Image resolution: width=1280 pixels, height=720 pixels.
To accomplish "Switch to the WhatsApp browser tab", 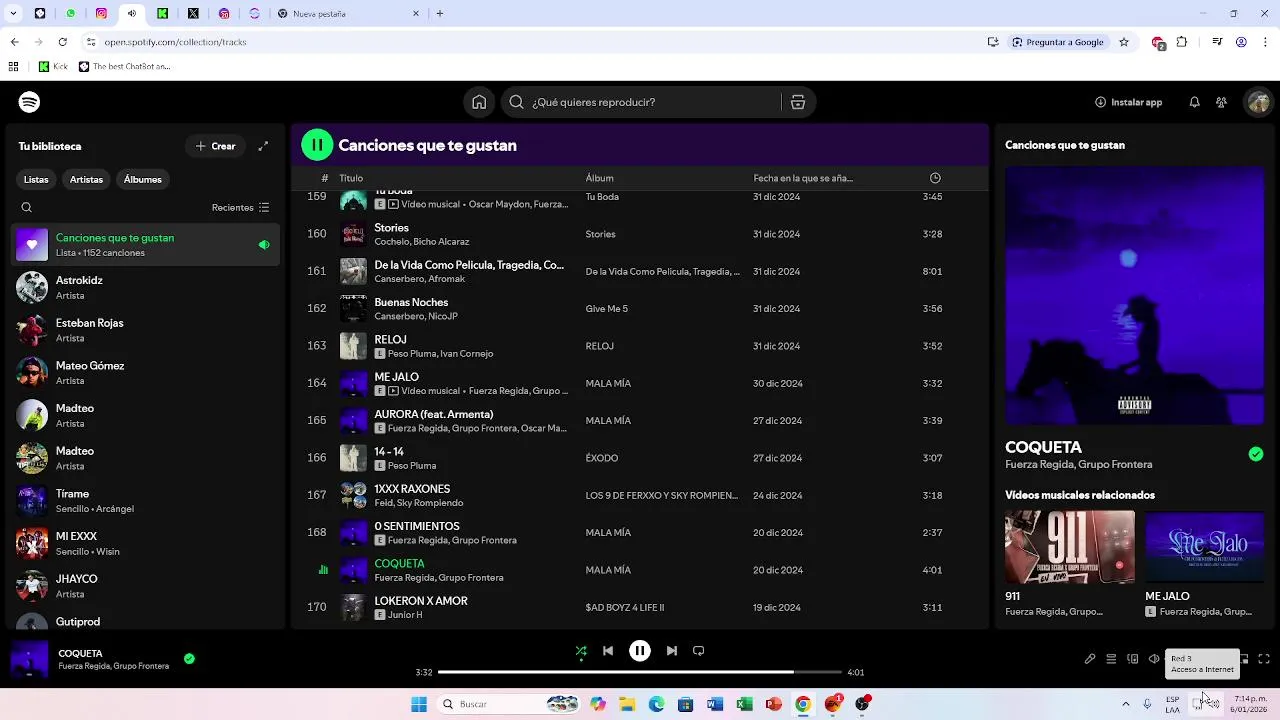I will 70,14.
